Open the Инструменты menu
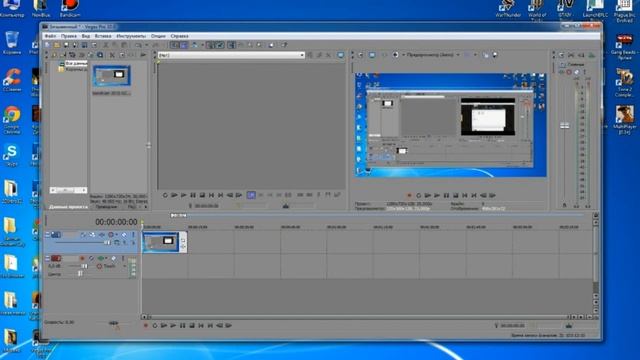The height and width of the screenshot is (360, 640). coord(131,36)
